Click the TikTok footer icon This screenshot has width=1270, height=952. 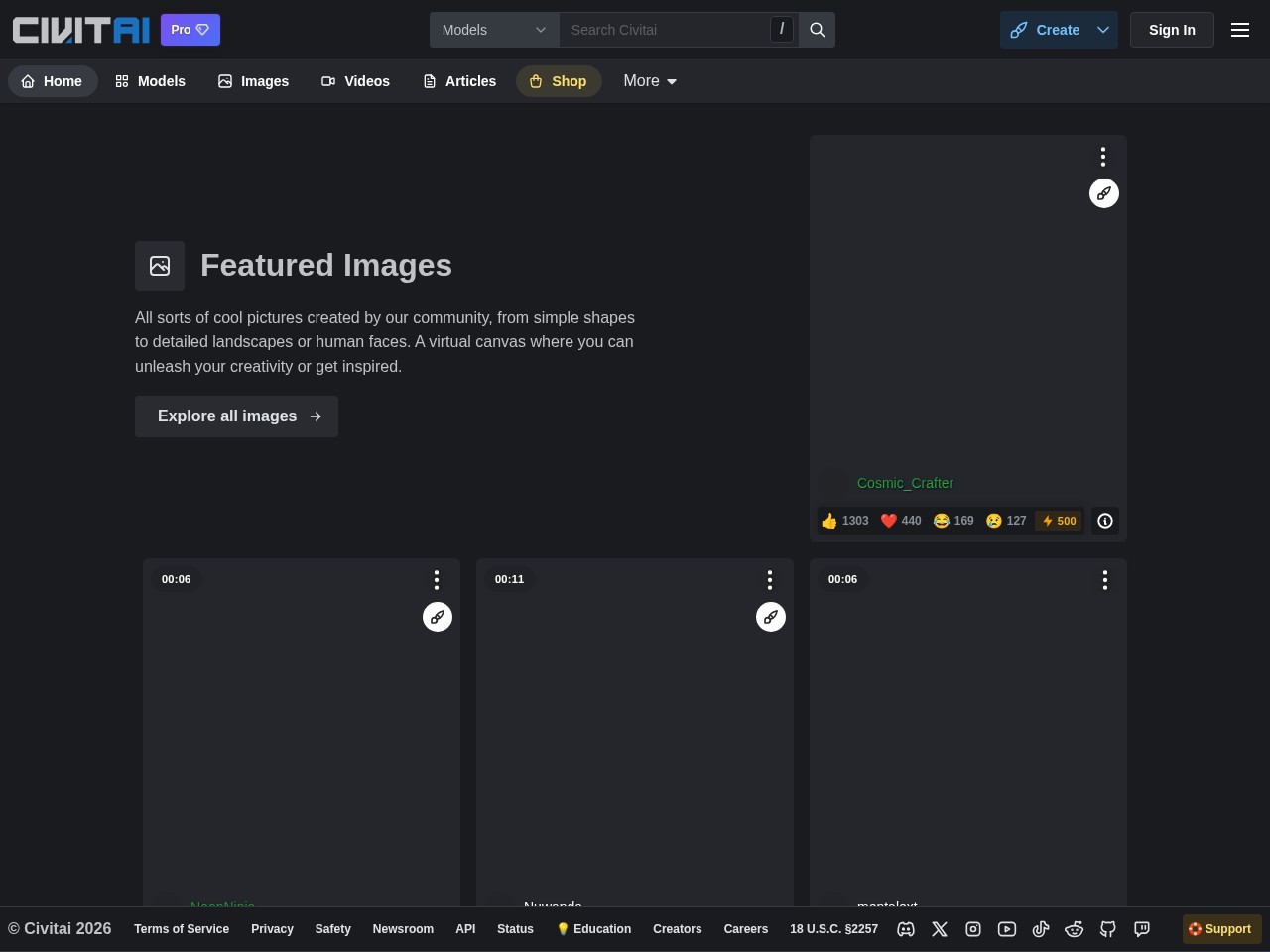coord(1041,929)
